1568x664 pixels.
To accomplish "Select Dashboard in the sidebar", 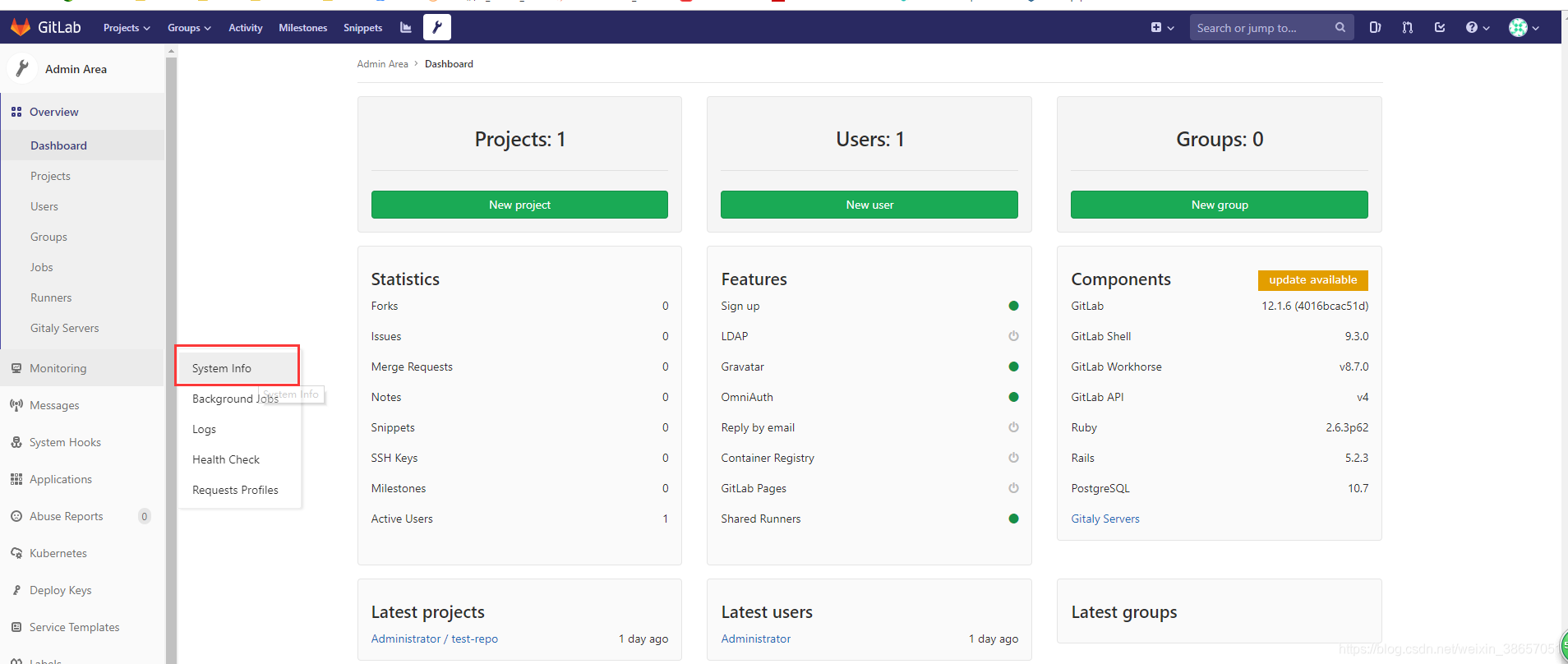I will (x=82, y=145).
